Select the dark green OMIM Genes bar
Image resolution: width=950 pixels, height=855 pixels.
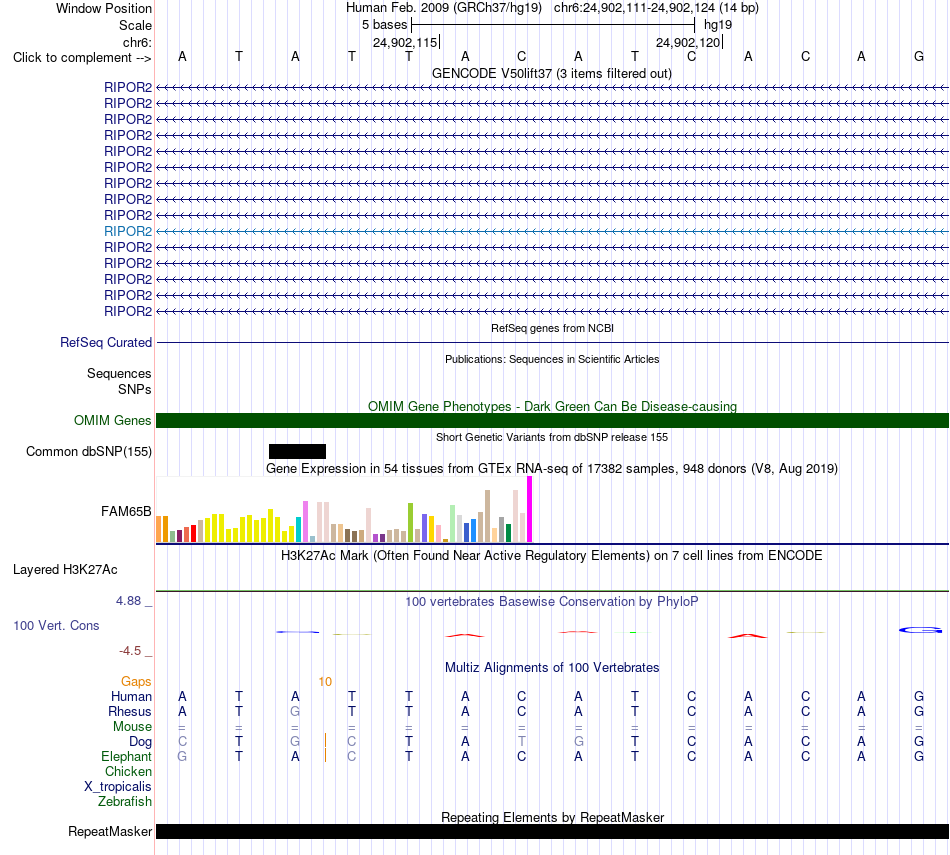tap(552, 421)
